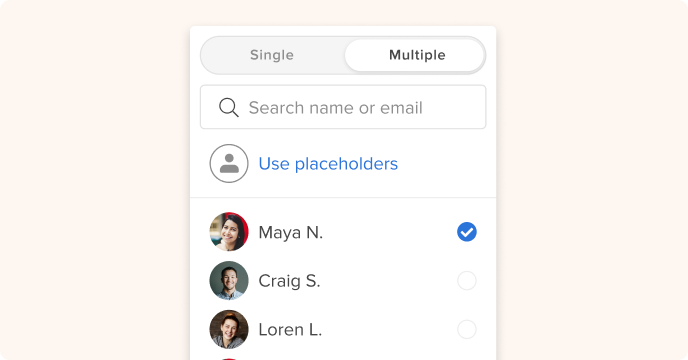Click the Maya N. name label
The image size is (688, 360).
coord(290,232)
